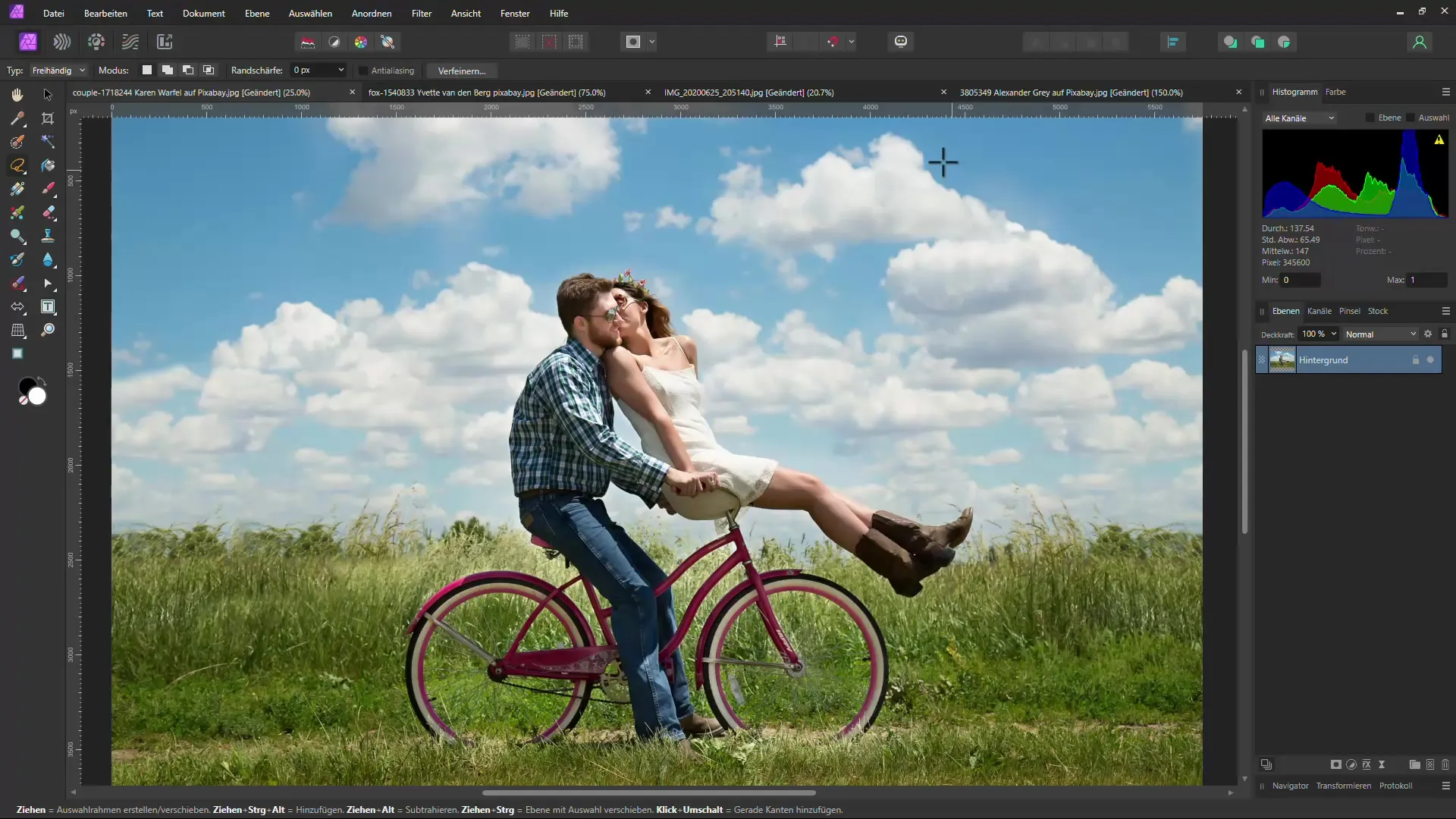Select the Paint Mixer Brush tool
1456x819 pixels.
tap(17, 212)
